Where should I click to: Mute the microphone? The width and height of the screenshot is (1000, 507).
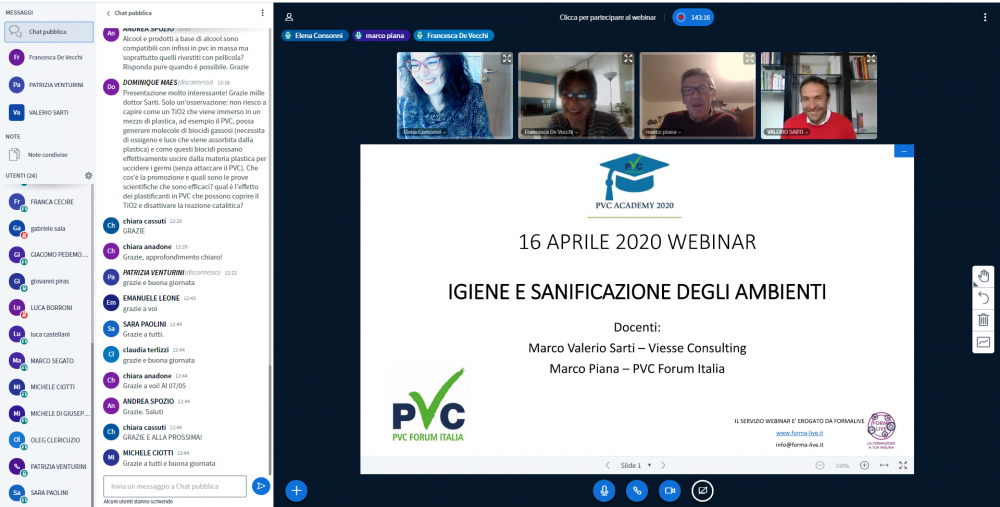(x=603, y=490)
